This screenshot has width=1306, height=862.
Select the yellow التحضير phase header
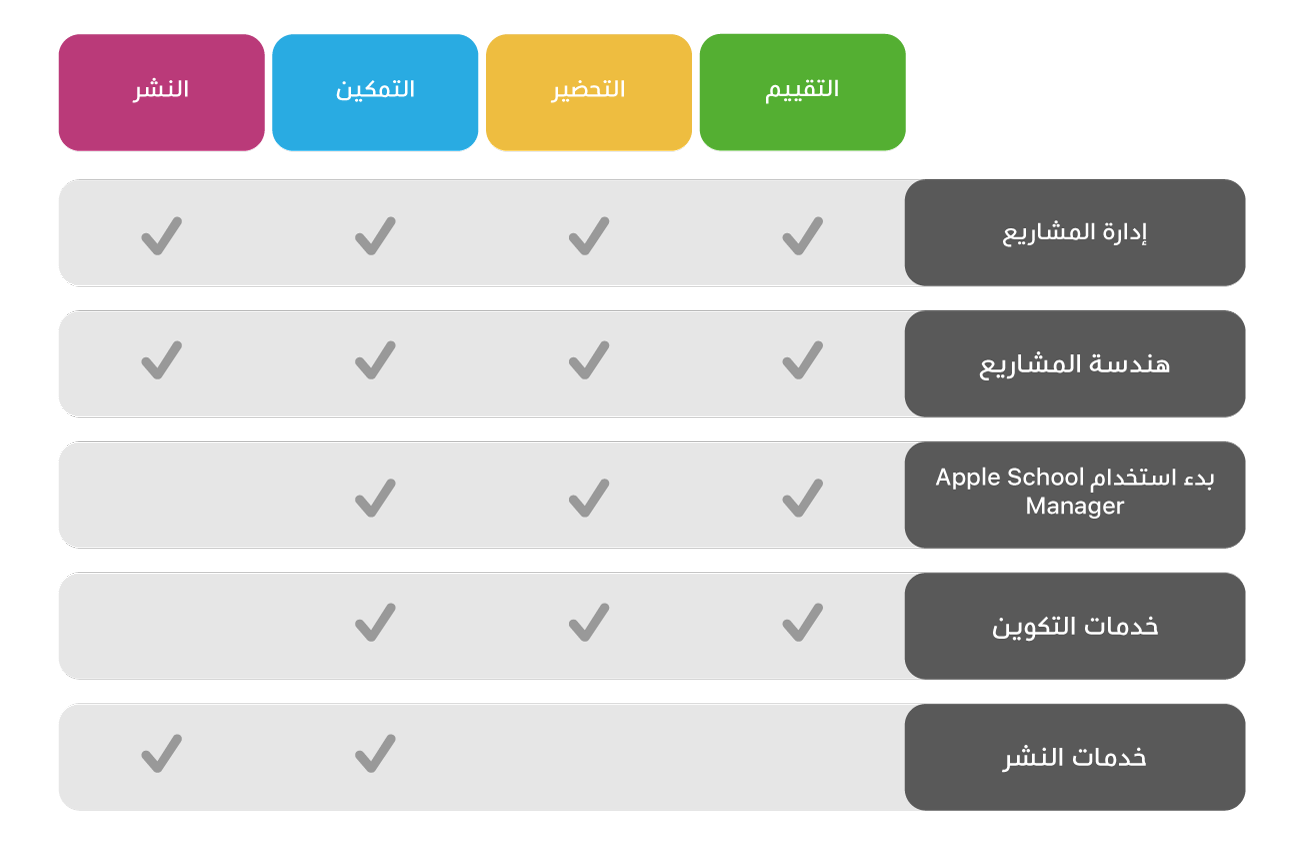pos(588,92)
